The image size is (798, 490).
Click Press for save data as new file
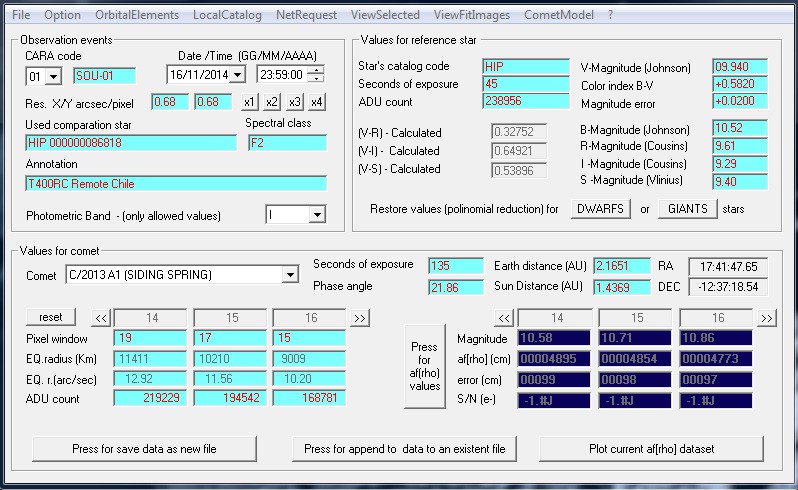point(144,449)
